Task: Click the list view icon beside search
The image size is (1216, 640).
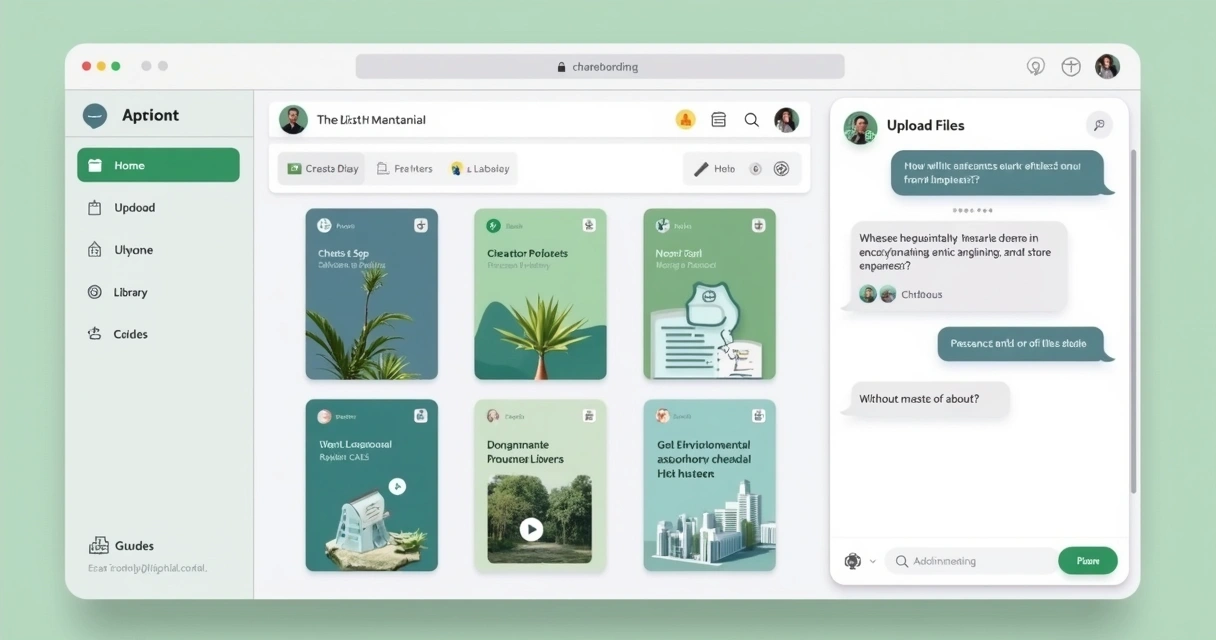Action: coord(718,120)
